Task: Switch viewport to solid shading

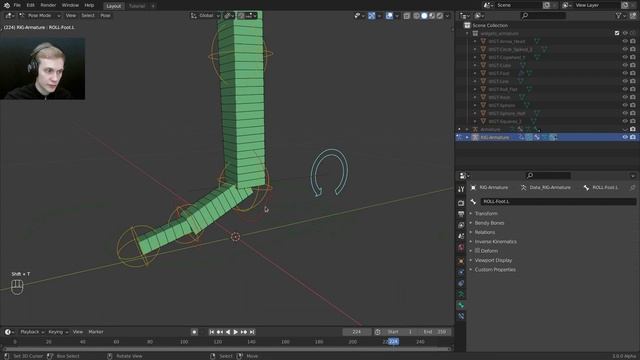Action: click(424, 16)
